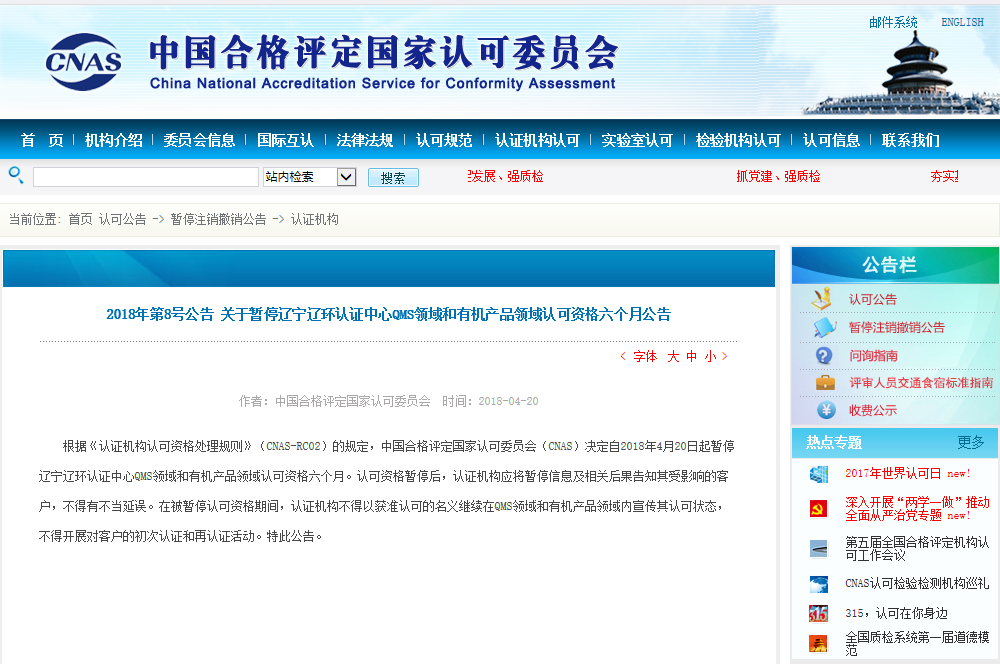Set font size to 小
This screenshot has width=1000, height=664.
[710, 357]
